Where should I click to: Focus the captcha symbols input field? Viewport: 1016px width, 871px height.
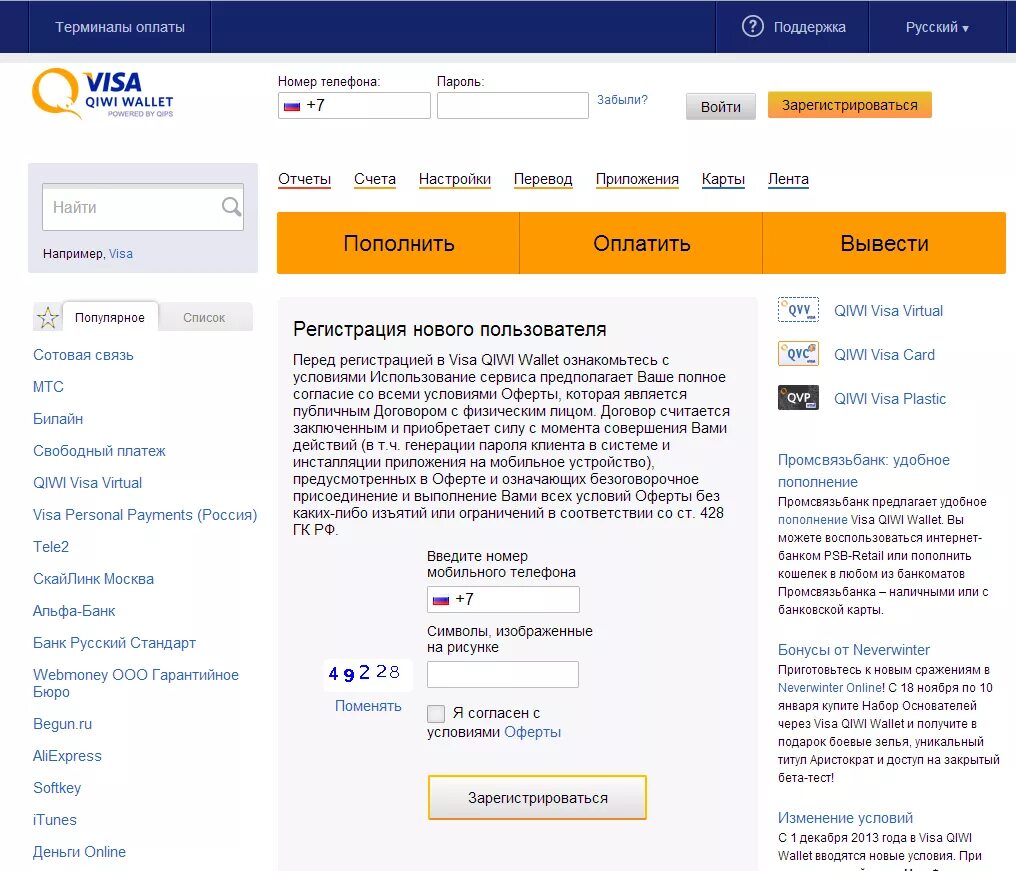(503, 675)
